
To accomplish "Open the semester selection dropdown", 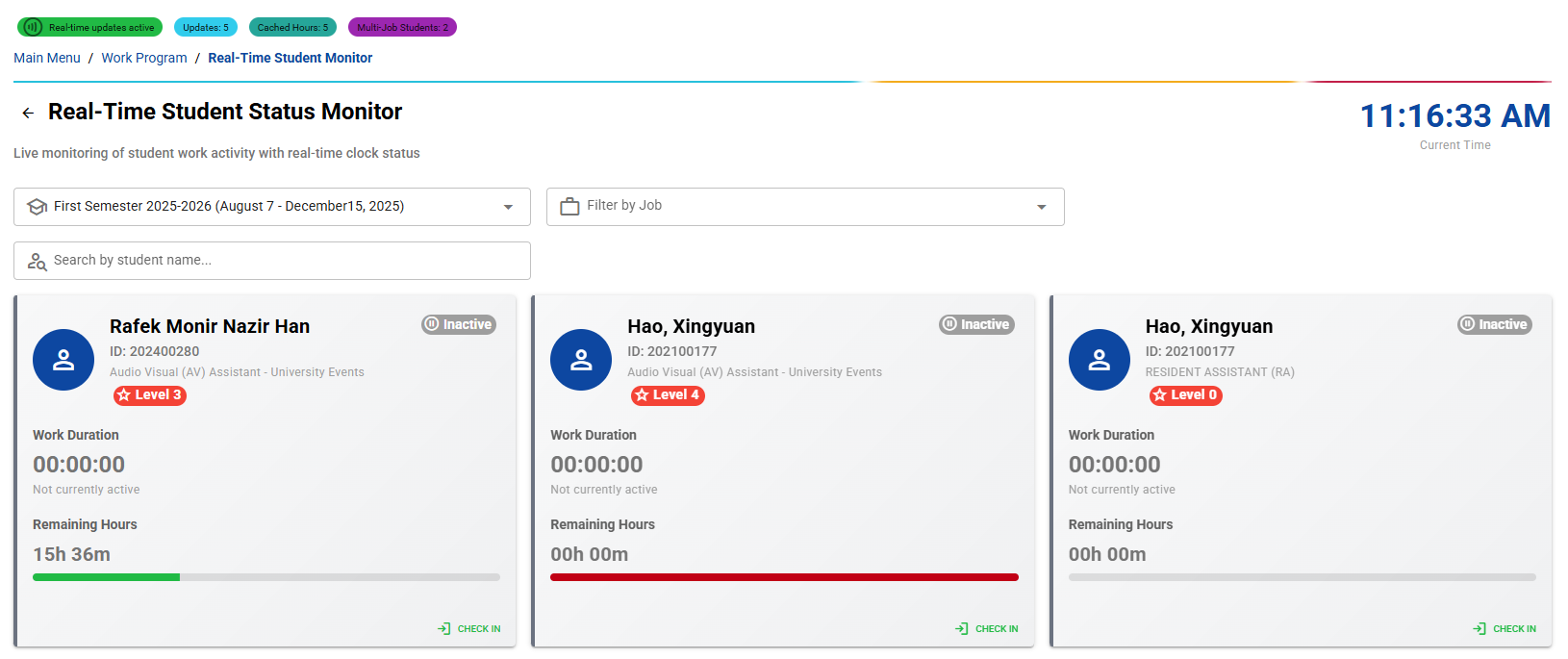I will 272,207.
